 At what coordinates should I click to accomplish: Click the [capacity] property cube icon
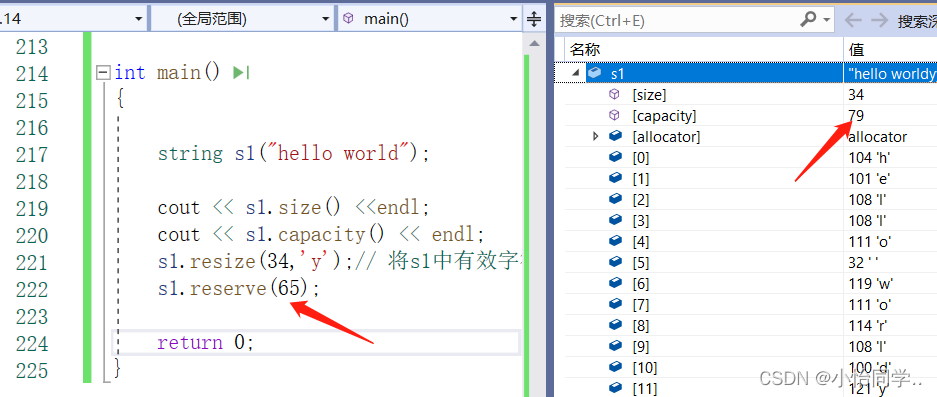click(x=614, y=115)
